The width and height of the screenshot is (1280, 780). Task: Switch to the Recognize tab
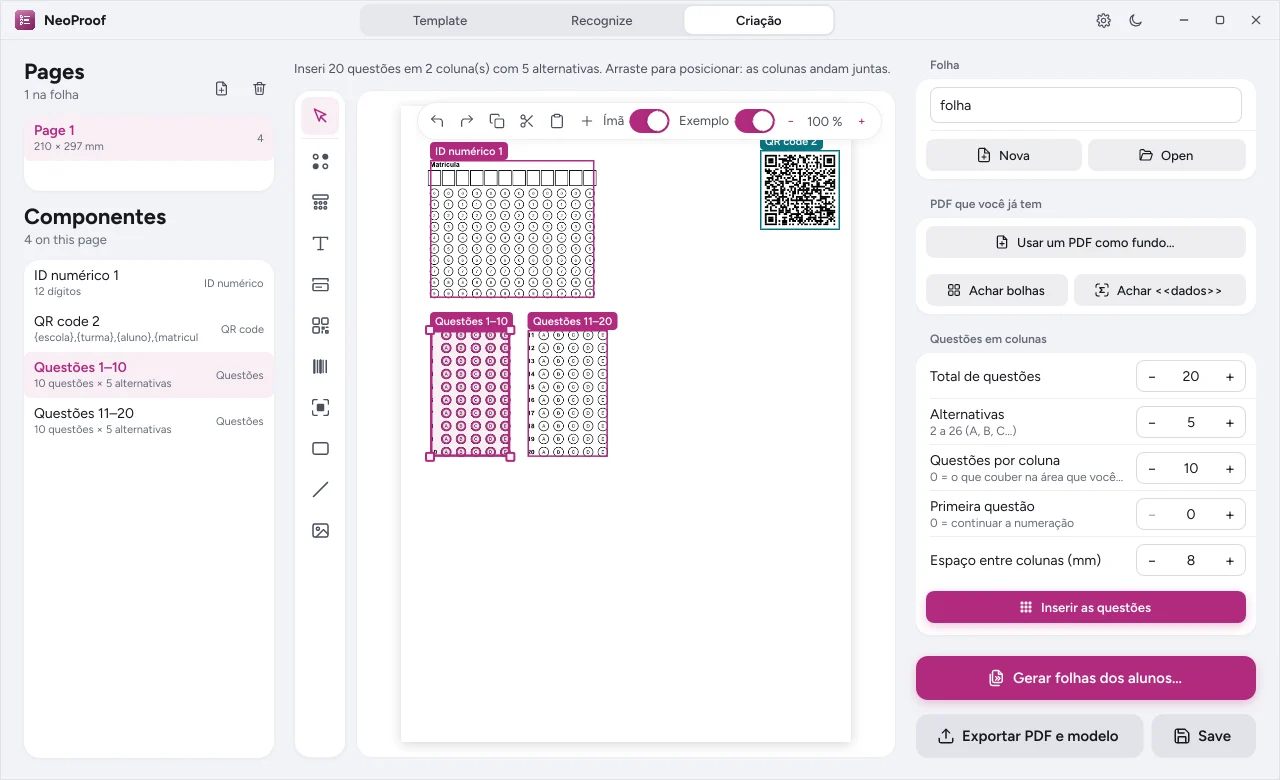point(601,20)
